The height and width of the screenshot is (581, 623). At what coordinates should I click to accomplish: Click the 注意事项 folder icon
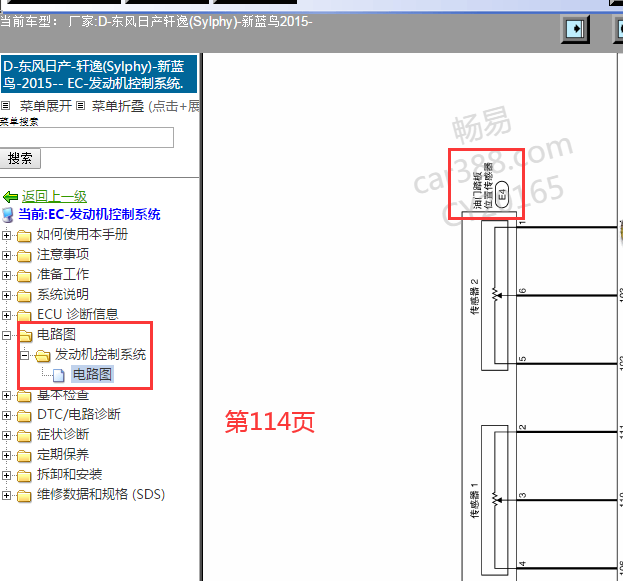tap(24, 255)
